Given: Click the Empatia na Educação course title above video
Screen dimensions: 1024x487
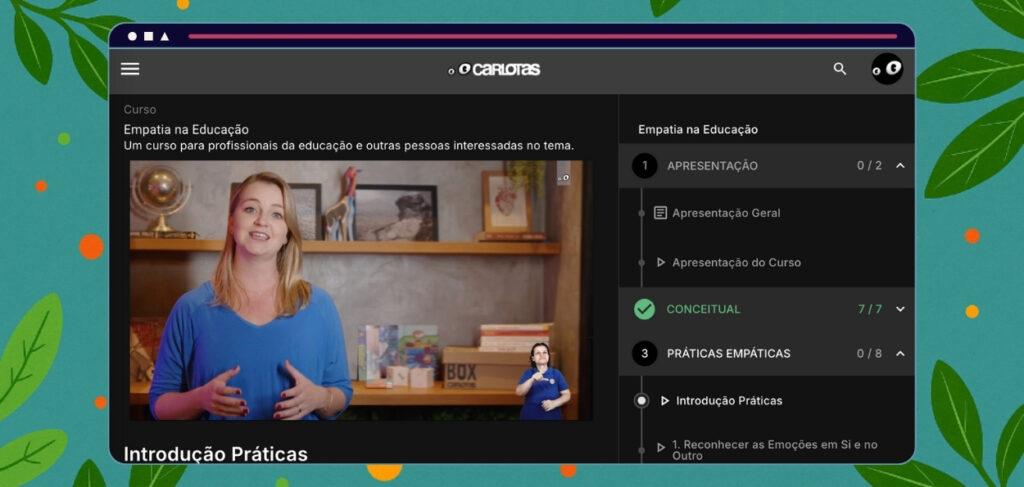Looking at the screenshot, I should (x=186, y=130).
